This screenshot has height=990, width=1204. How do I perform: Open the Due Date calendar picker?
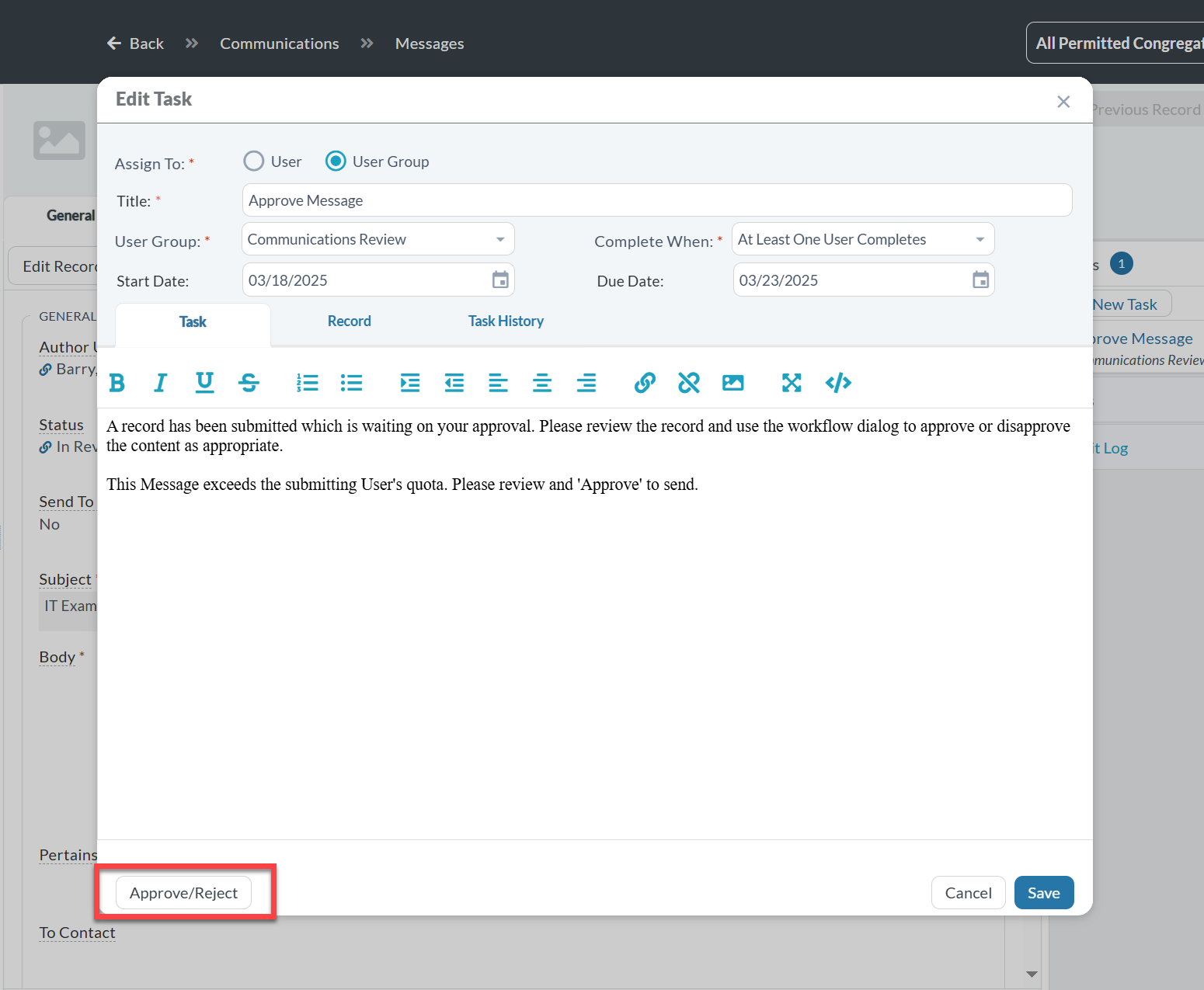point(980,280)
